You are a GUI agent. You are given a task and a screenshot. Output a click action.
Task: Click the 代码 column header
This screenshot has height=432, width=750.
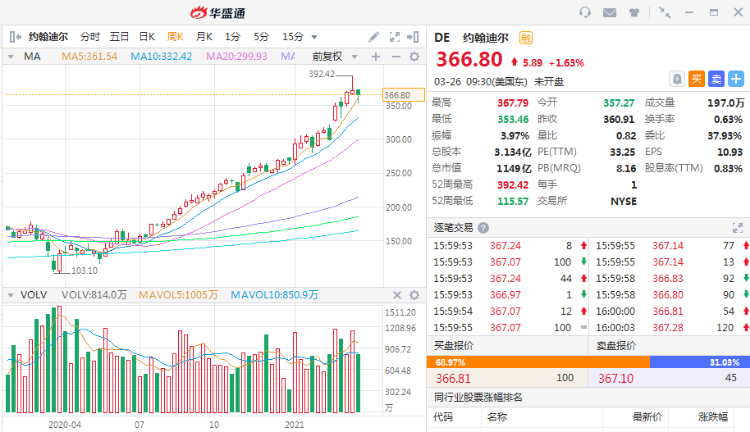tap(443, 417)
